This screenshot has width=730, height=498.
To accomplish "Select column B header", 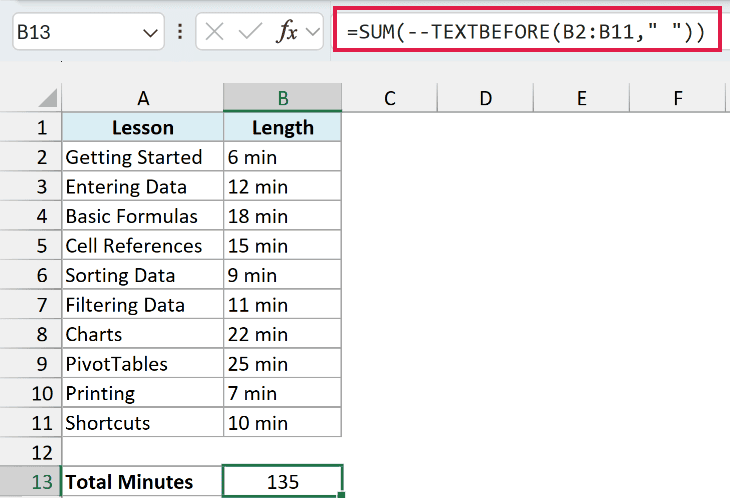I will pyautogui.click(x=283, y=98).
